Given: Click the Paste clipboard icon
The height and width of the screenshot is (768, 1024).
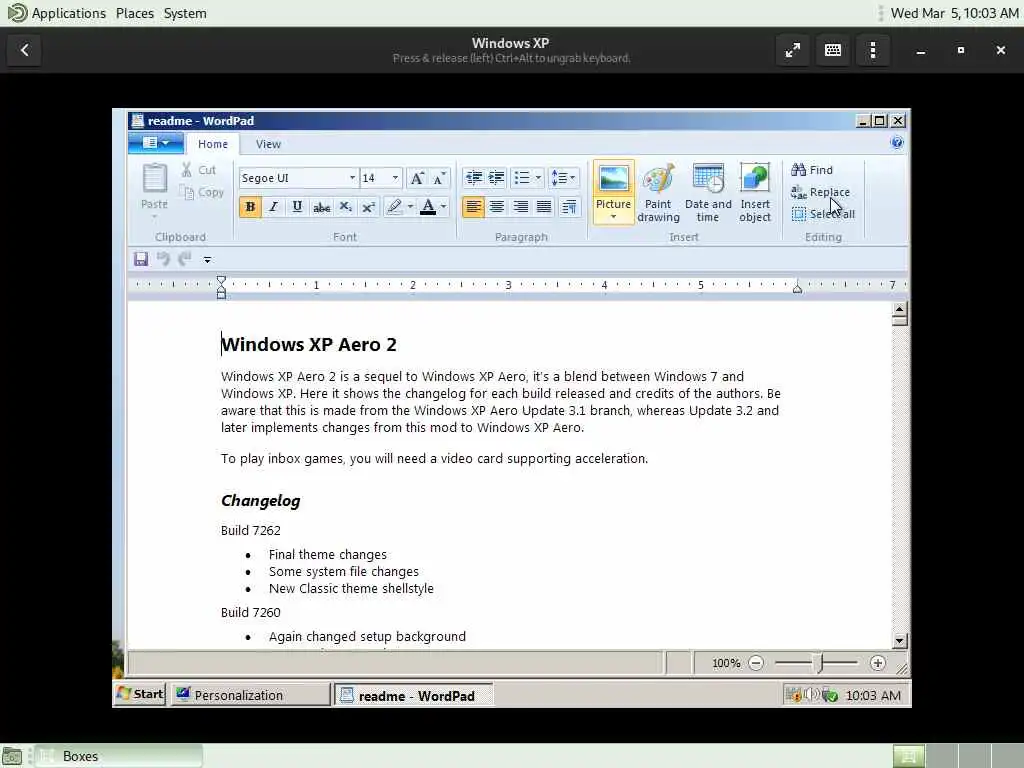Looking at the screenshot, I should coord(155,178).
